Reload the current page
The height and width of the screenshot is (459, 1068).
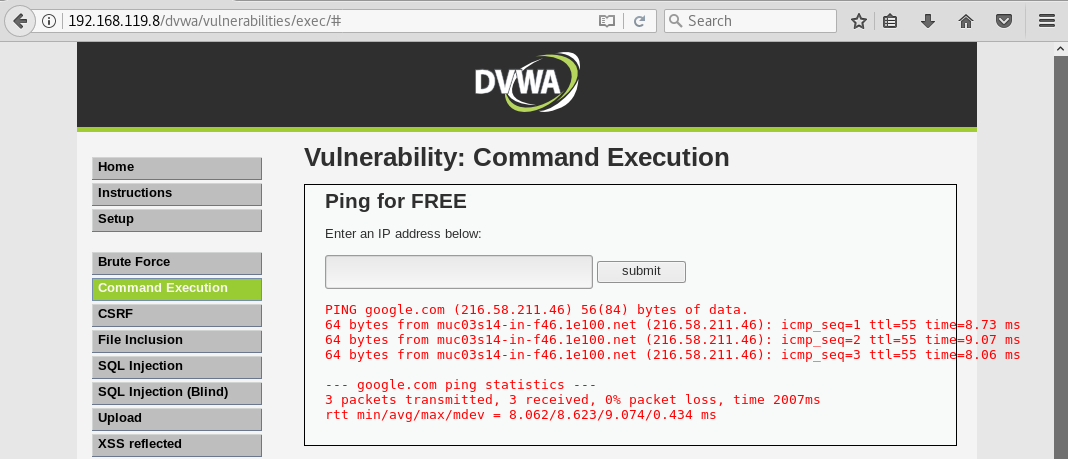pyautogui.click(x=638, y=21)
